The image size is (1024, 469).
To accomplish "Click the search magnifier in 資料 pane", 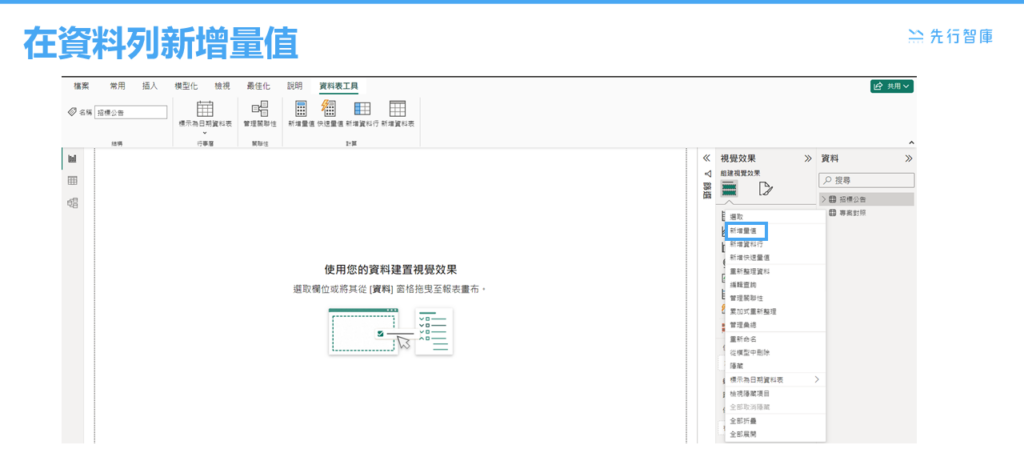I will click(827, 180).
